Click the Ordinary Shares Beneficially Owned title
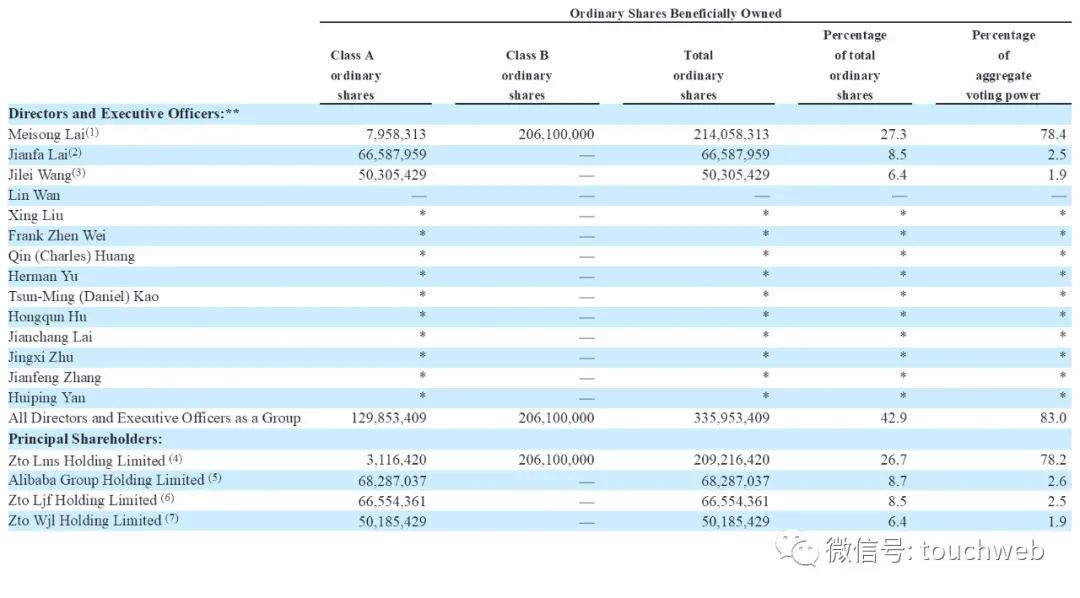Screen dimensions: 1080x598 (x=675, y=13)
